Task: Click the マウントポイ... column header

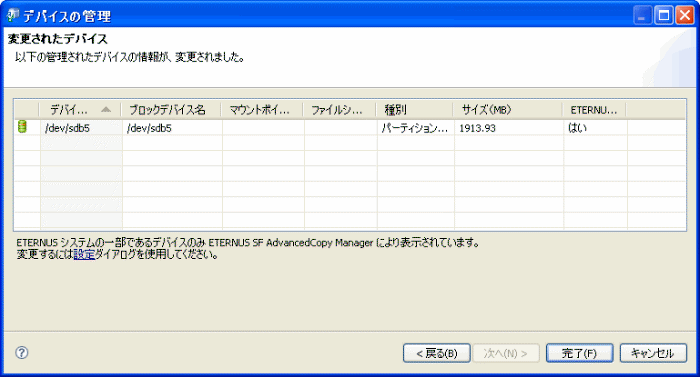Action: coord(262,109)
